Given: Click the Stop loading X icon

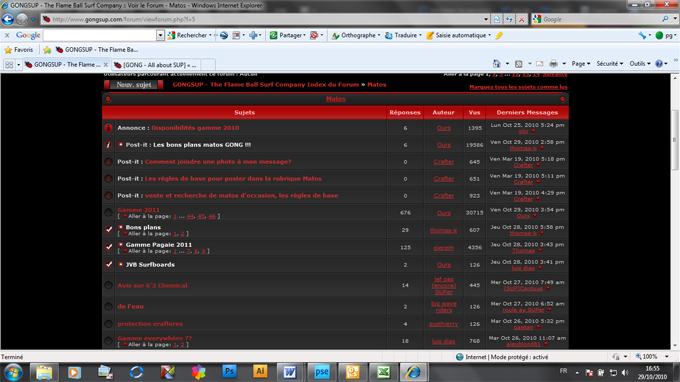Looking at the screenshot, I should tap(522, 19).
